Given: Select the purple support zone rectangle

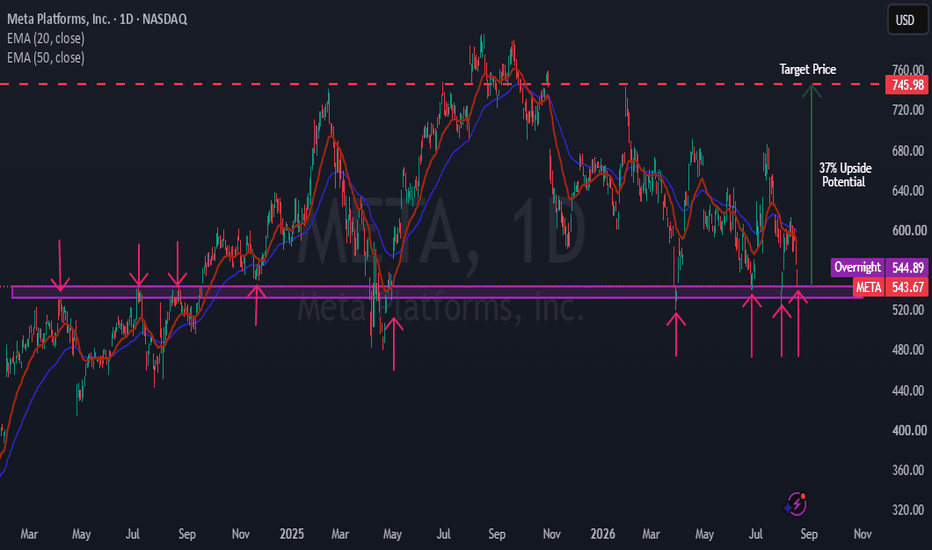Looking at the screenshot, I should (437, 292).
